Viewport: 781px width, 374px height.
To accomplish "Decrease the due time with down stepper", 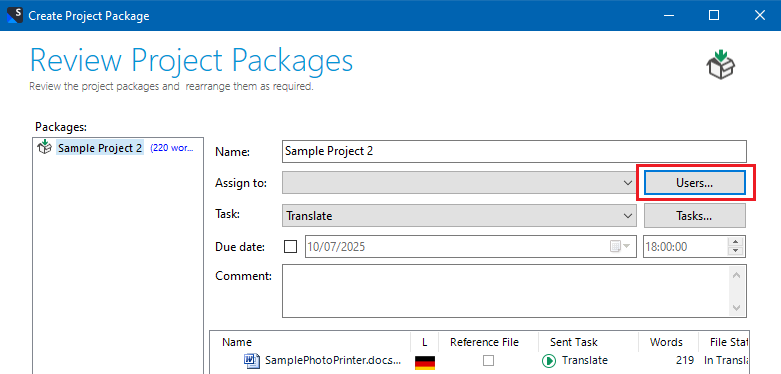I will point(736,251).
